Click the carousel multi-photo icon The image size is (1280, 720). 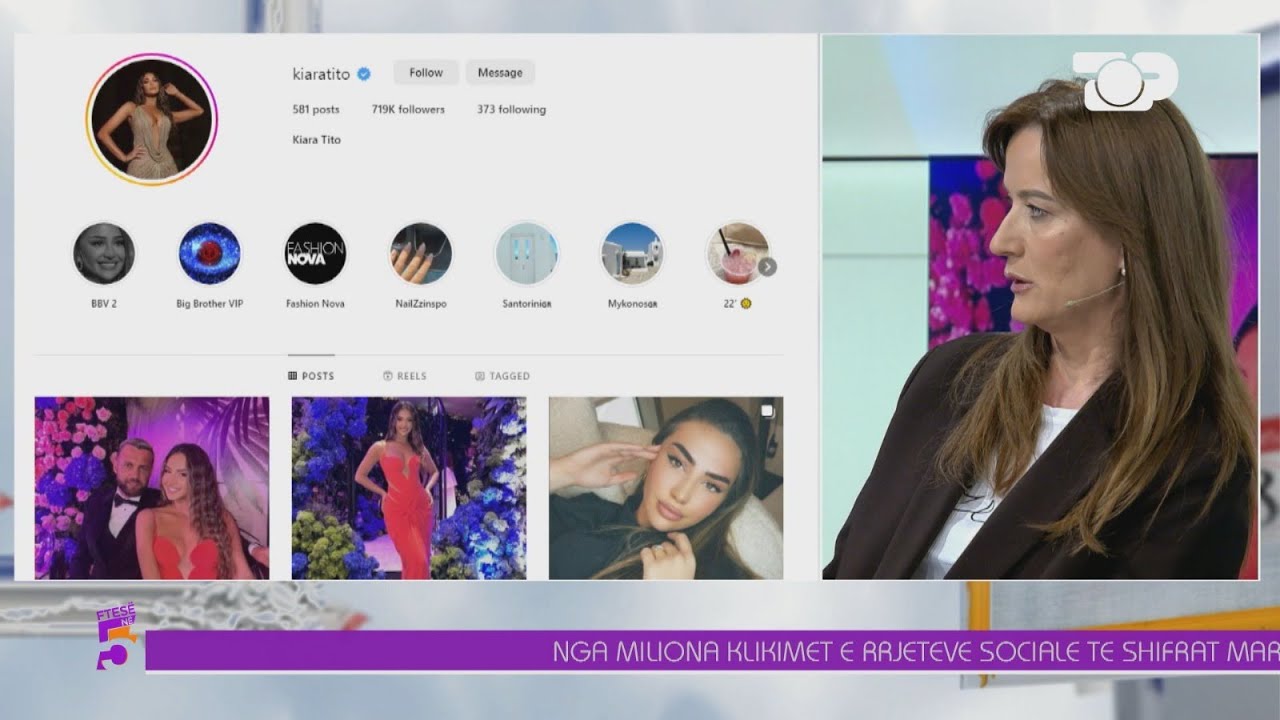click(x=767, y=410)
